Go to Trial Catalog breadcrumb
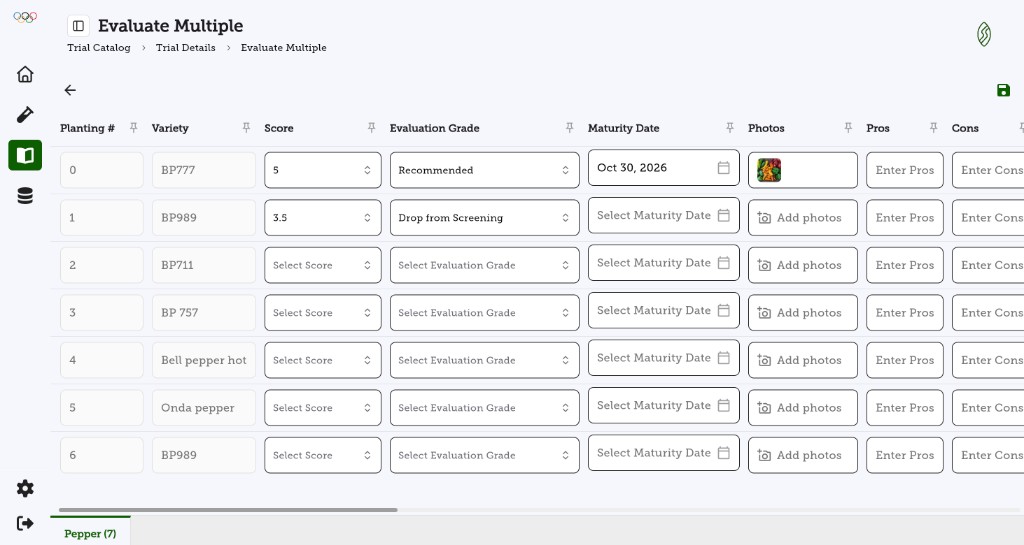 point(99,48)
